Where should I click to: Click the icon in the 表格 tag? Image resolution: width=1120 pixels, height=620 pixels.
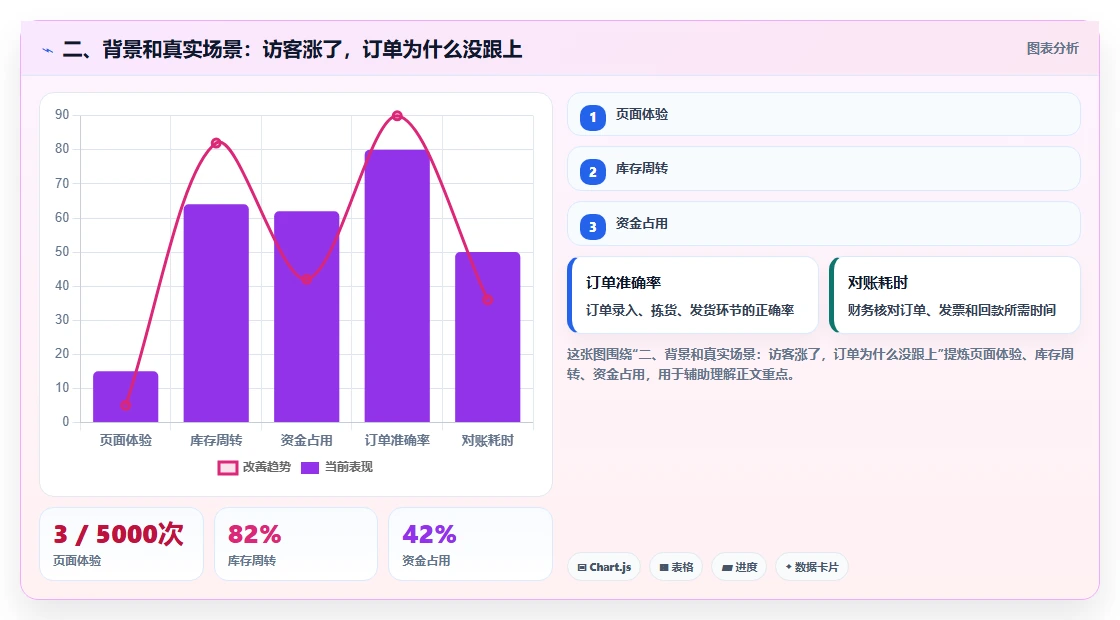[x=664, y=567]
